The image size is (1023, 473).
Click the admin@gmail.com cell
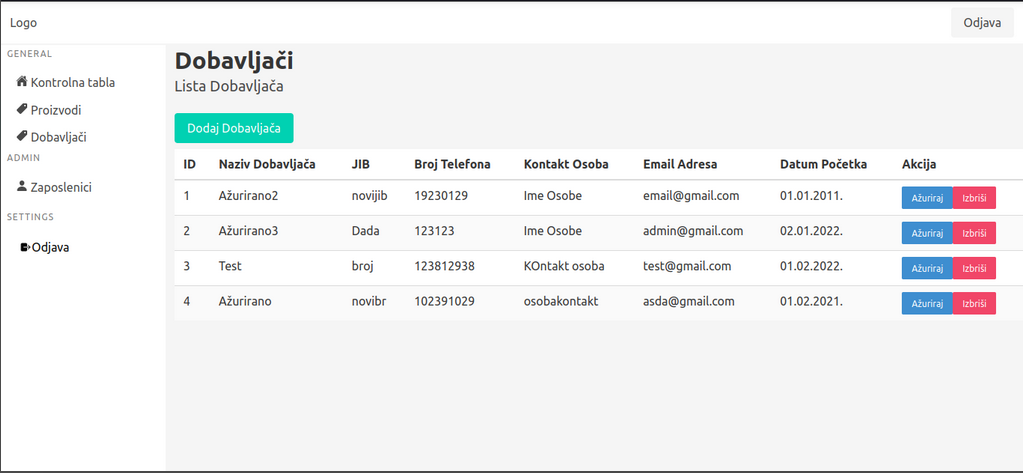coord(693,231)
